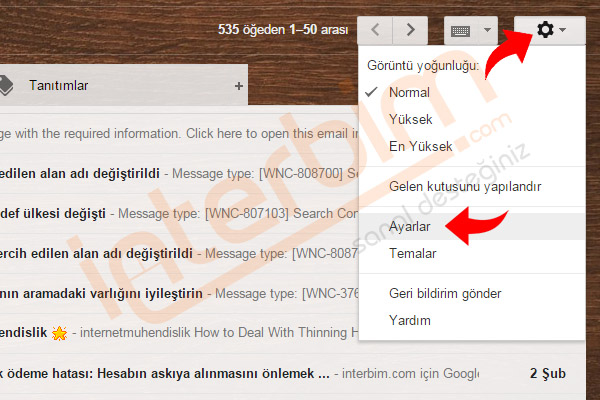Add a new tab with the plus icon
Screen dimensions: 600x400
tap(239, 86)
